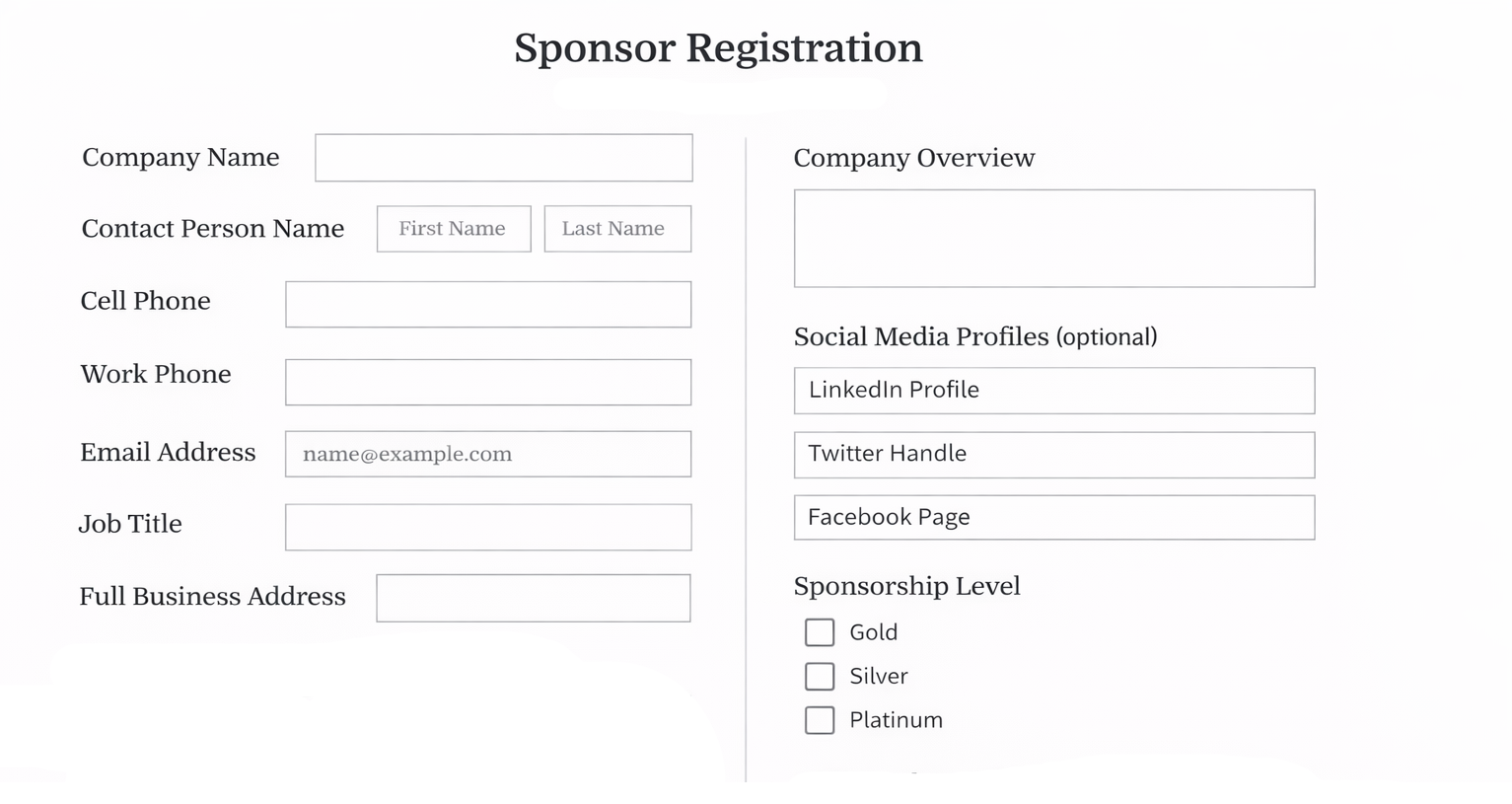Focus the Work Phone input
The image size is (1512, 804).
click(x=488, y=382)
